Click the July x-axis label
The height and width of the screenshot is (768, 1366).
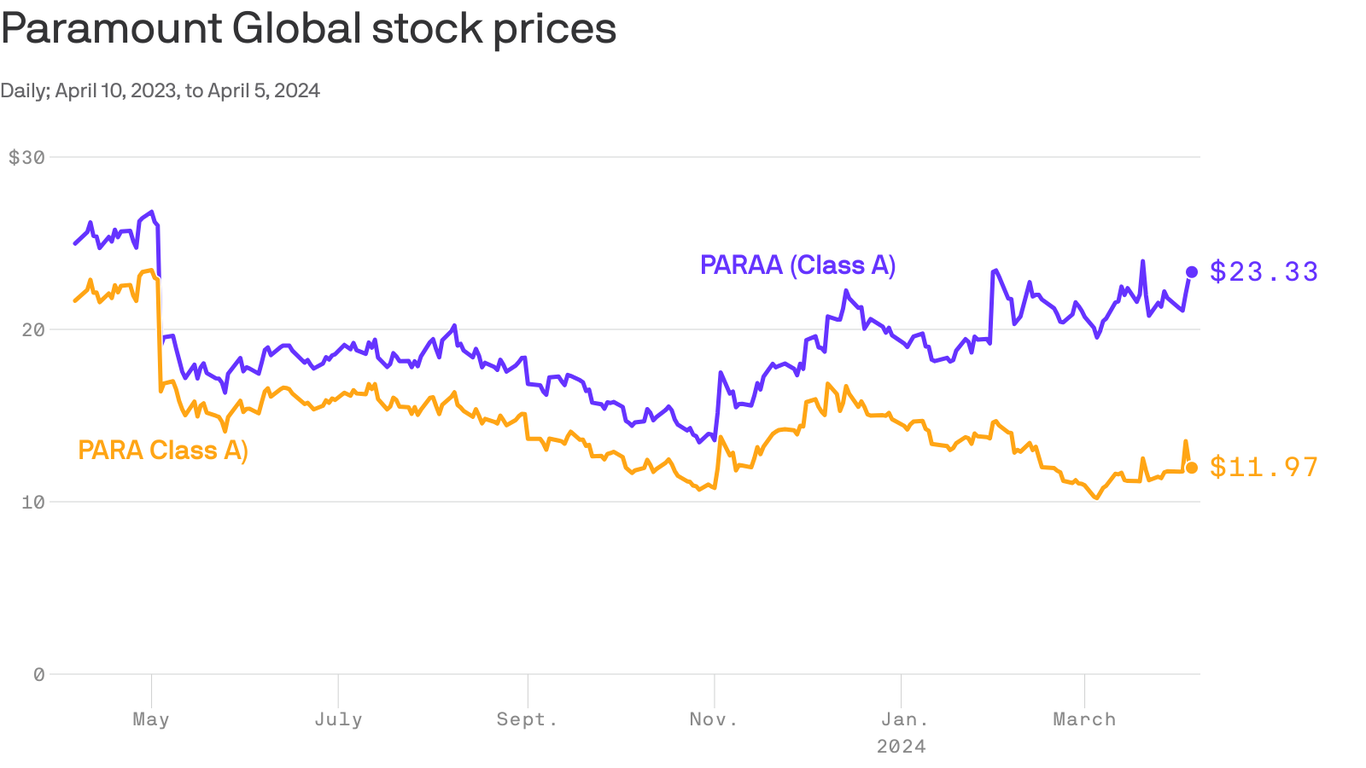coord(338,720)
